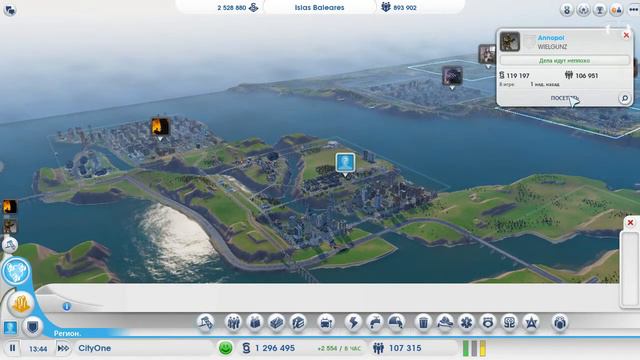This screenshot has height=360, width=640.
Task: Open the population details via the people icon
Action: click(378, 348)
